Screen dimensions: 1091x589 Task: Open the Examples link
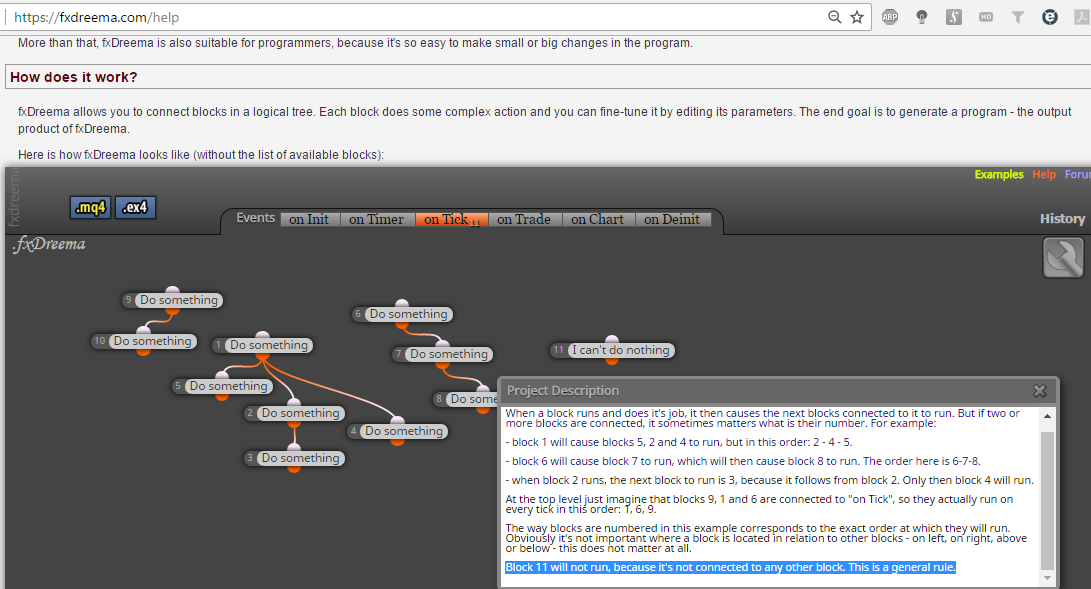998,175
